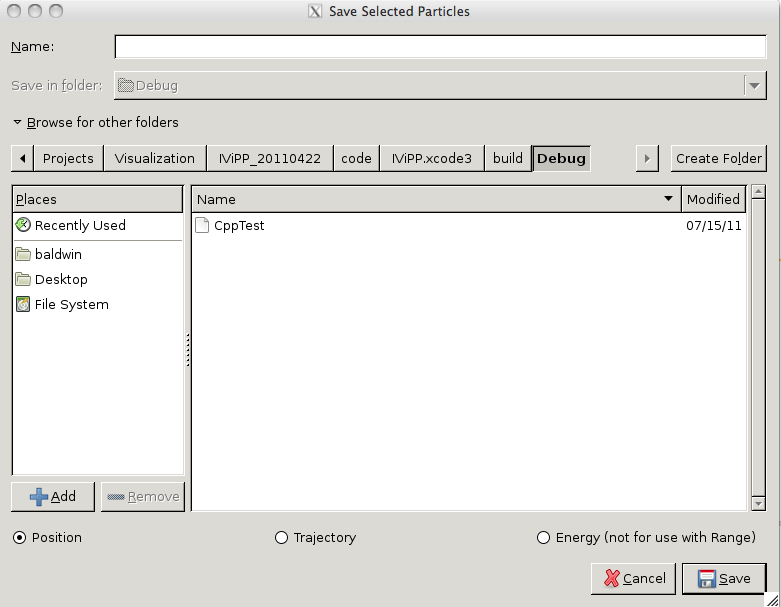Open Desktop folder in Places
781x607 pixels.
coord(98,279)
